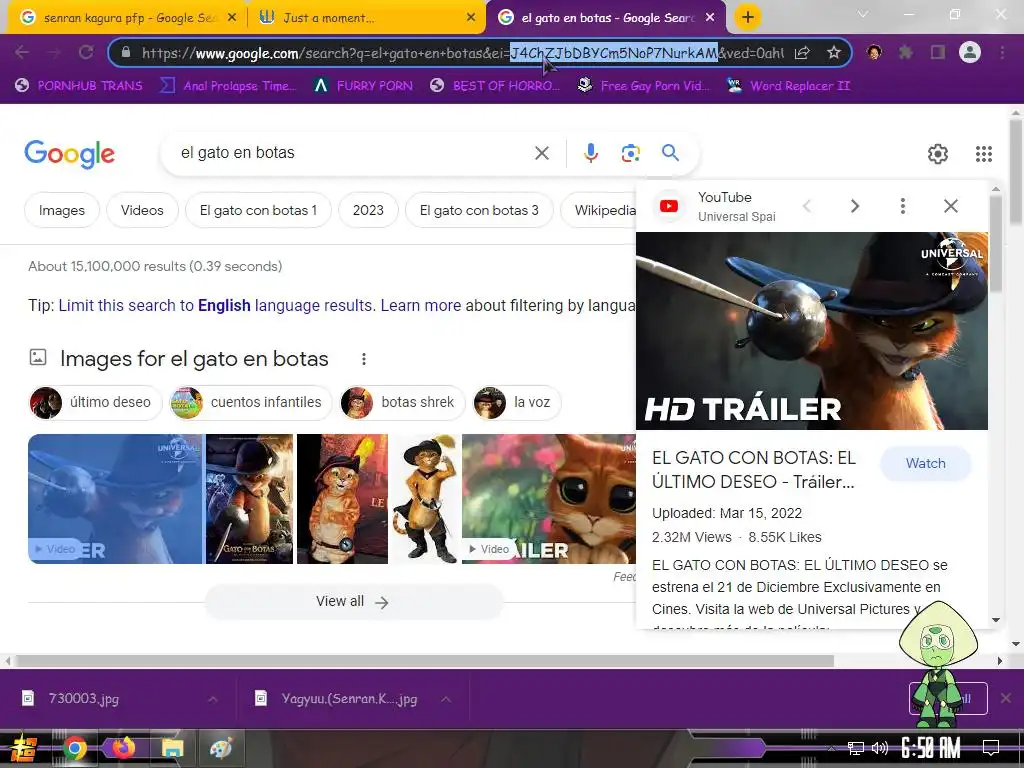Click the browser address bar URL
This screenshot has height=768, width=1024.
click(x=462, y=53)
